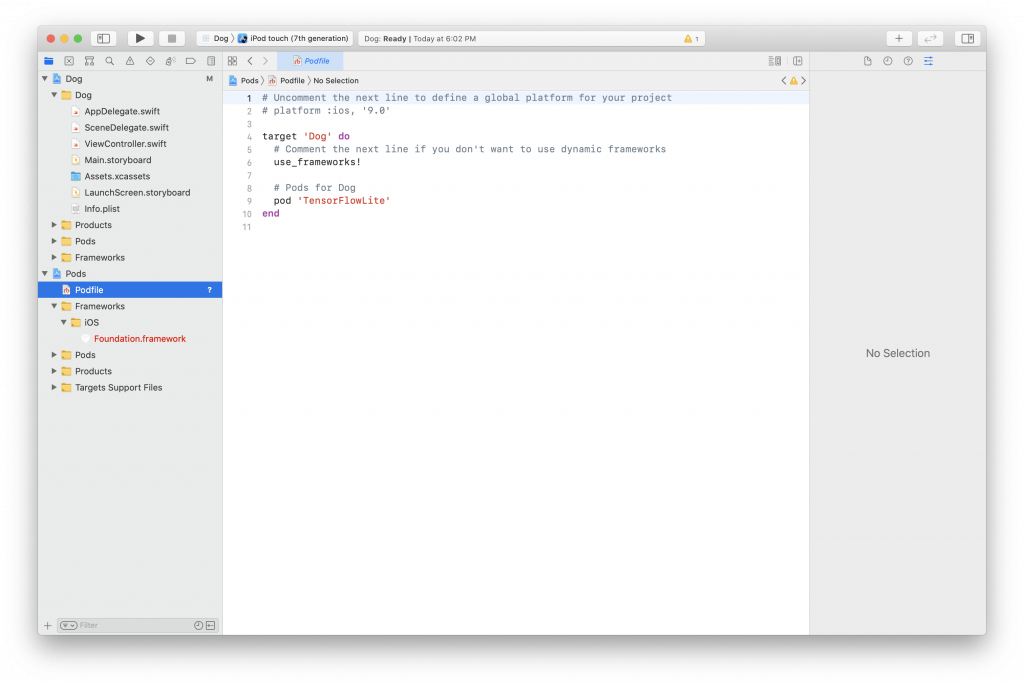The width and height of the screenshot is (1024, 685).
Task: Open the Library with plus button
Action: tap(899, 39)
